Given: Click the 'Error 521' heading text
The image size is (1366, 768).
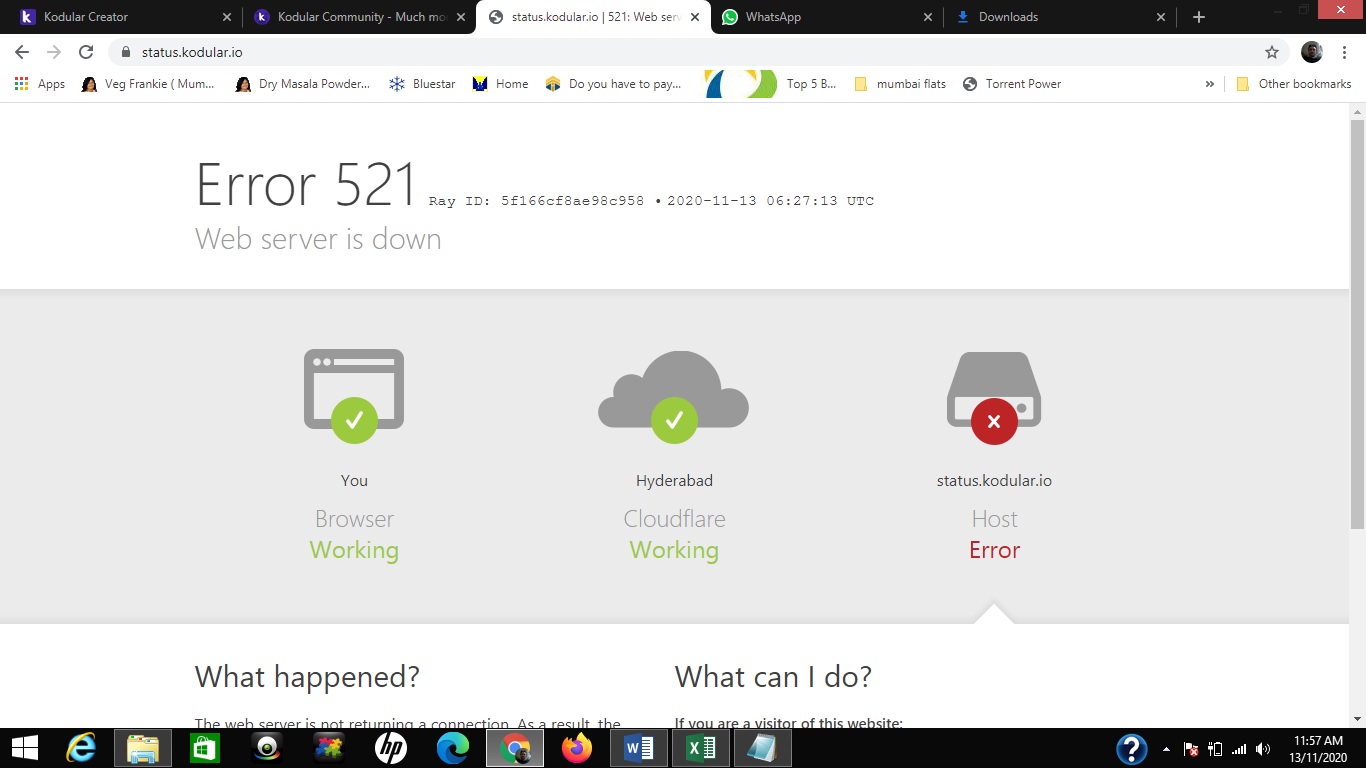Looking at the screenshot, I should (x=306, y=185).
